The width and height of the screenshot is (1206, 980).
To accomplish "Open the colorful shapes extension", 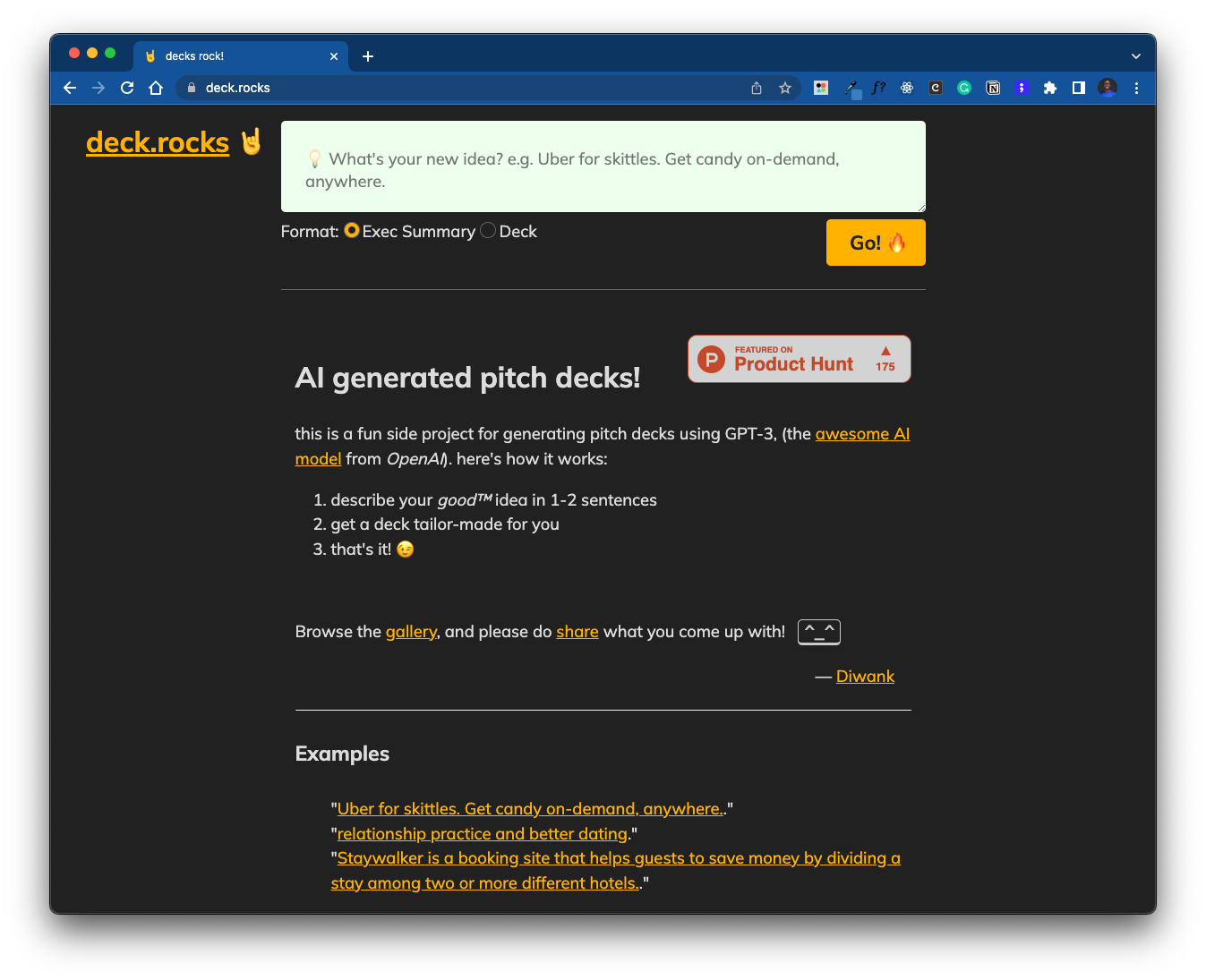I will [x=821, y=88].
